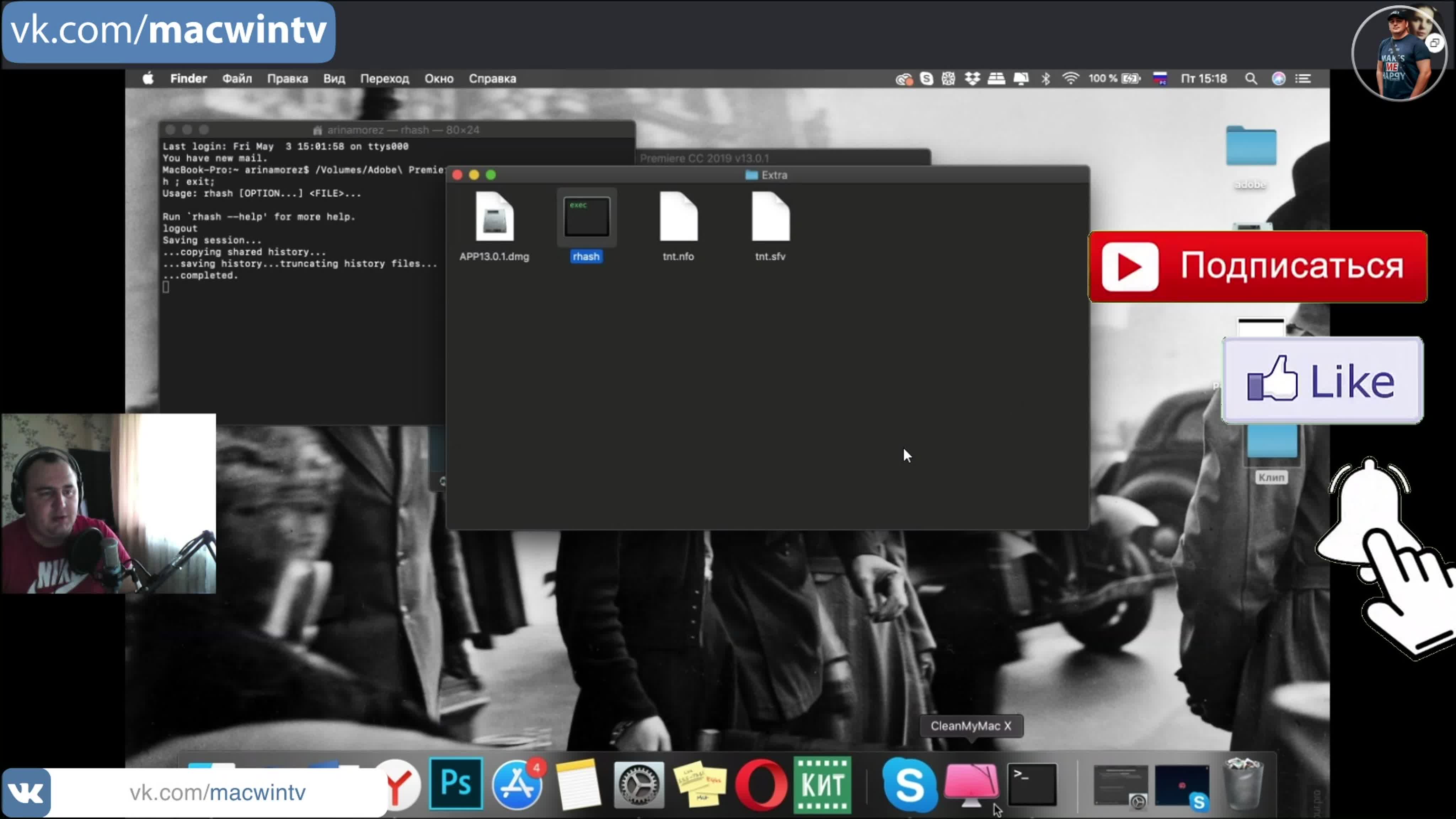
Task: Click the Dropbox menu bar icon
Action: coord(971,79)
